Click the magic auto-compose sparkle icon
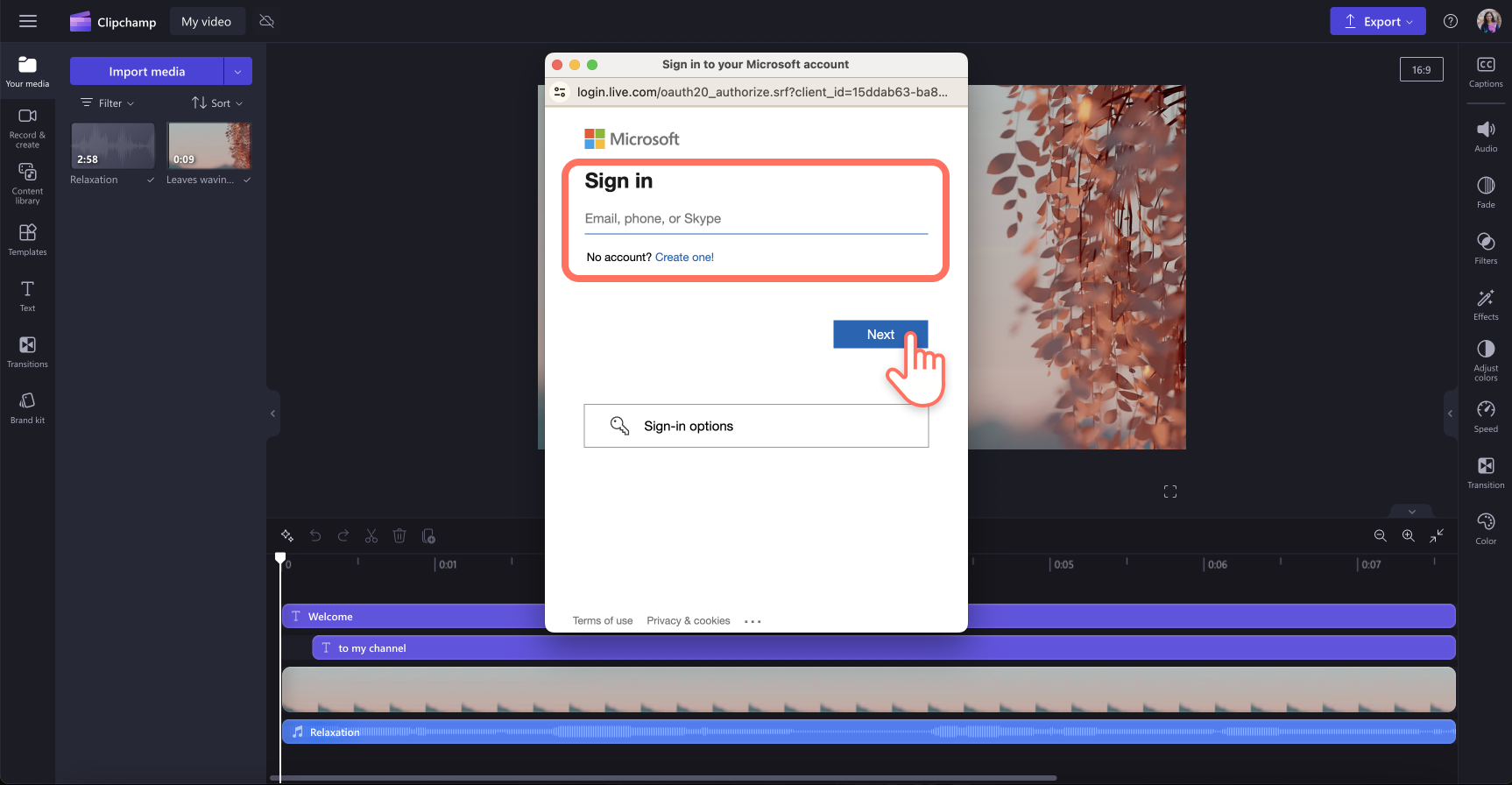 (287, 535)
